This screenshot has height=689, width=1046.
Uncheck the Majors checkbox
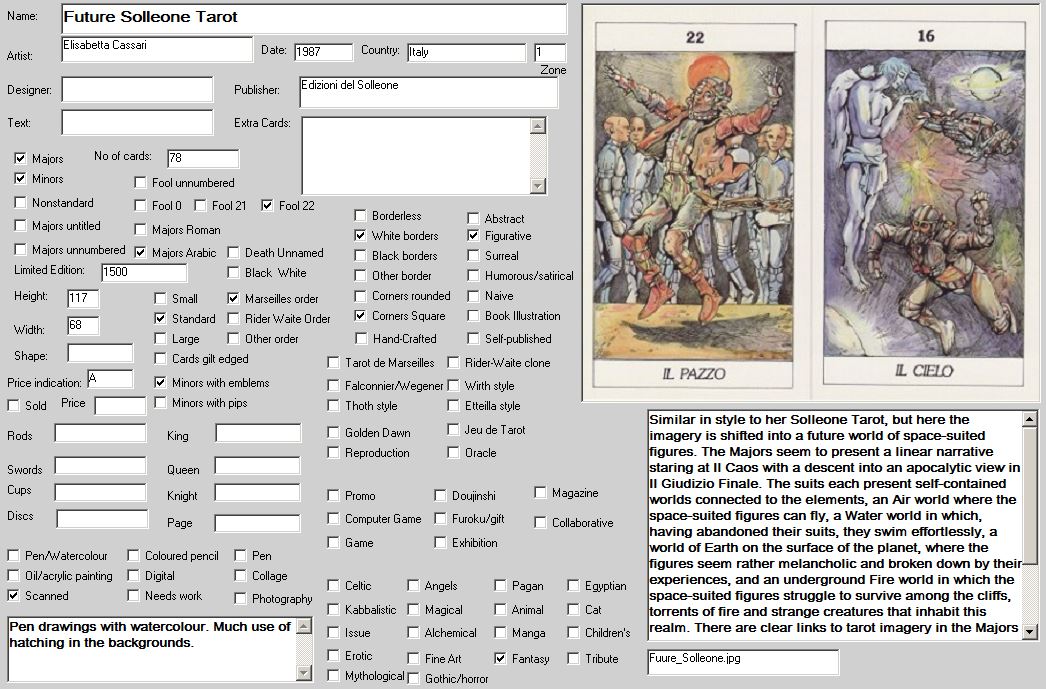tap(21, 159)
